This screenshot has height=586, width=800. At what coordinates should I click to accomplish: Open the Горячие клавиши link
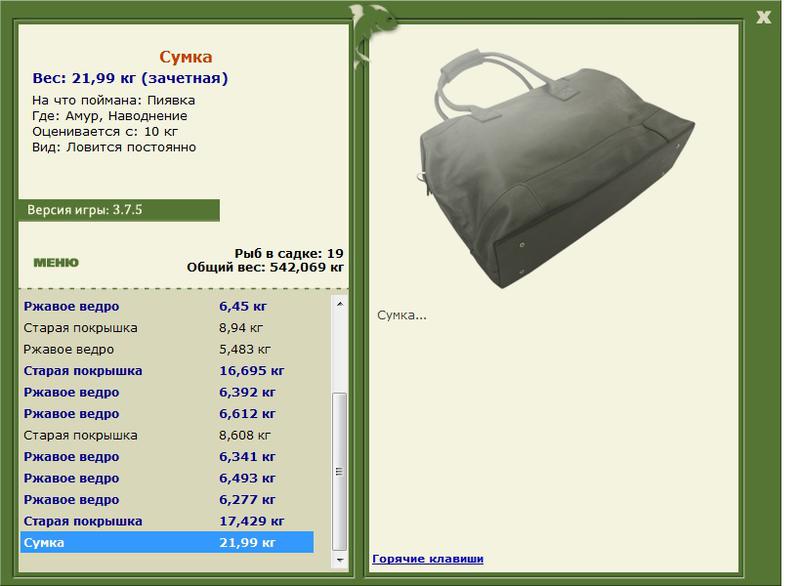(428, 559)
